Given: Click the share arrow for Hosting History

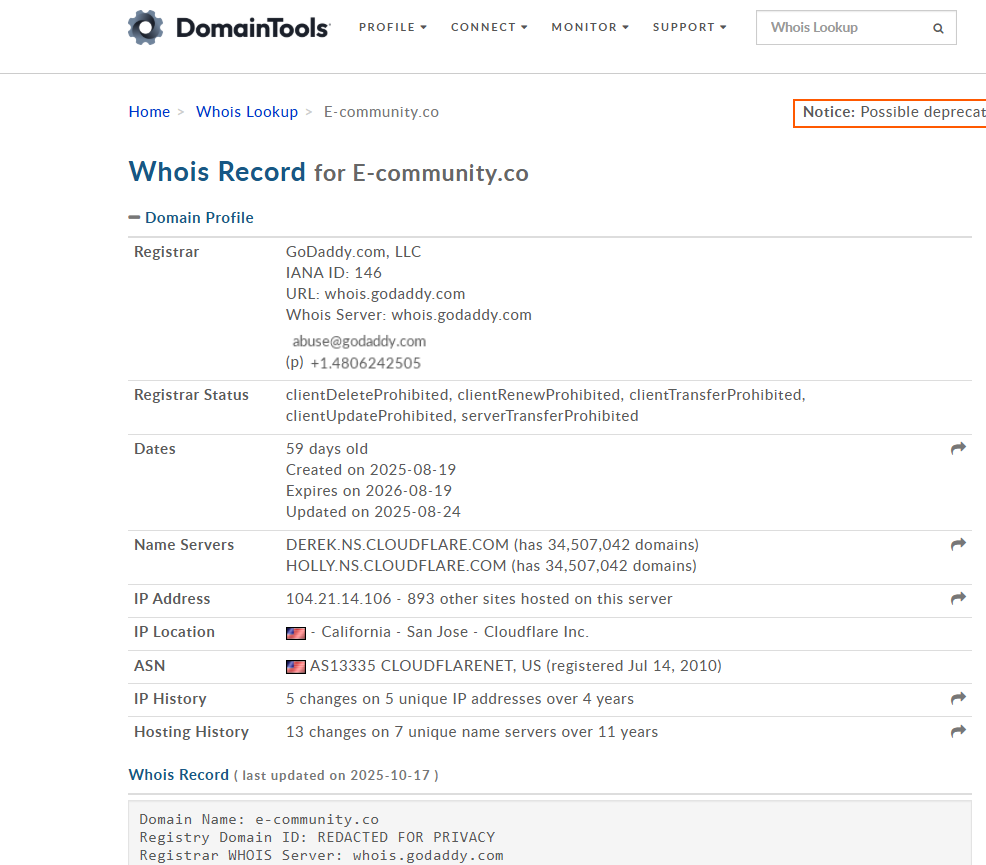Looking at the screenshot, I should tap(958, 731).
